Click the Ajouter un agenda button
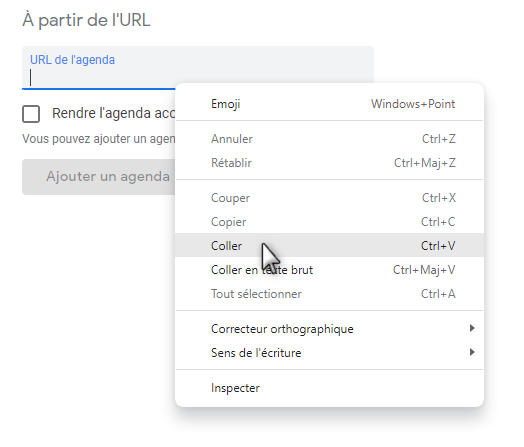Image resolution: width=524 pixels, height=447 pixels. point(99,177)
